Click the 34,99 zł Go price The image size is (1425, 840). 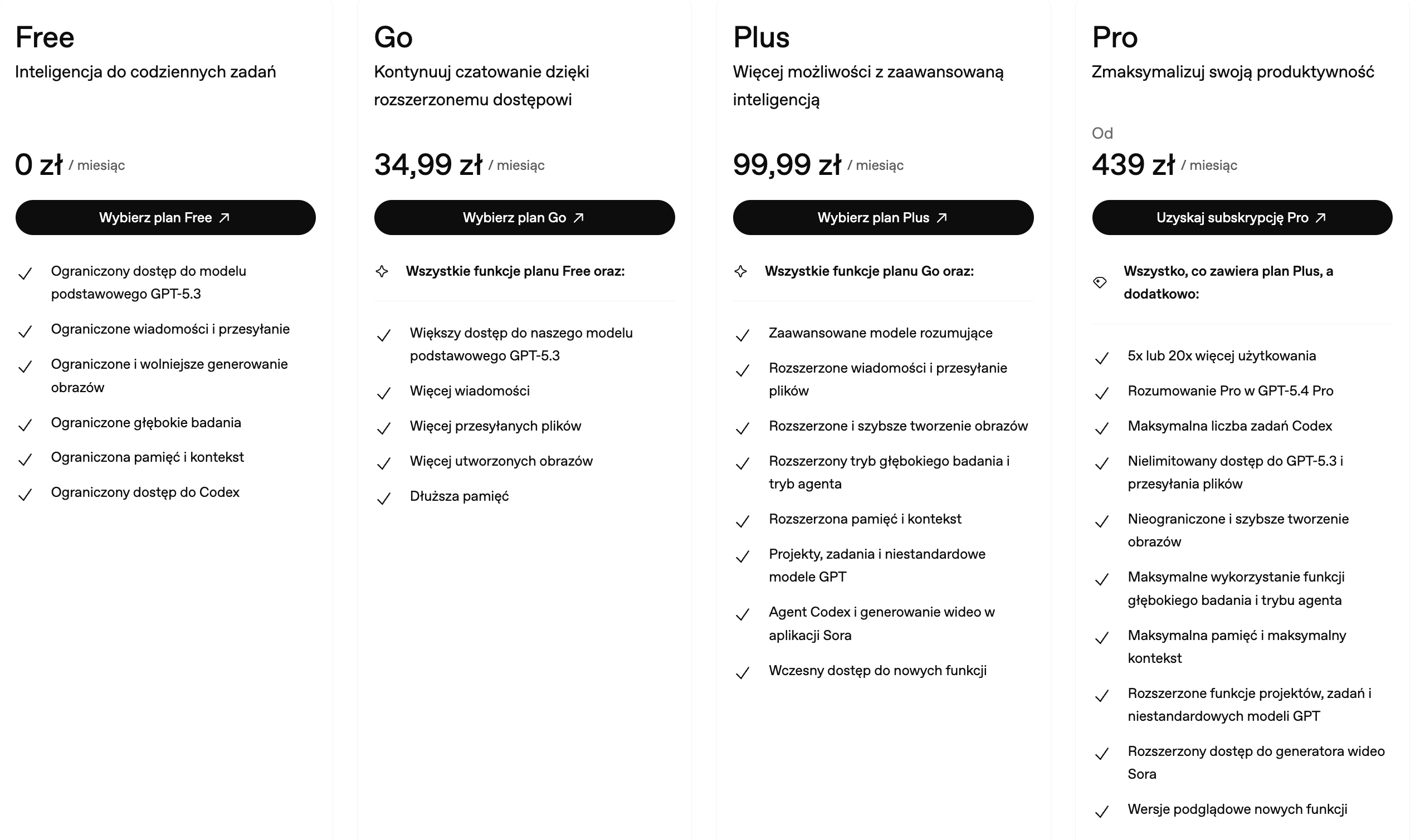428,165
